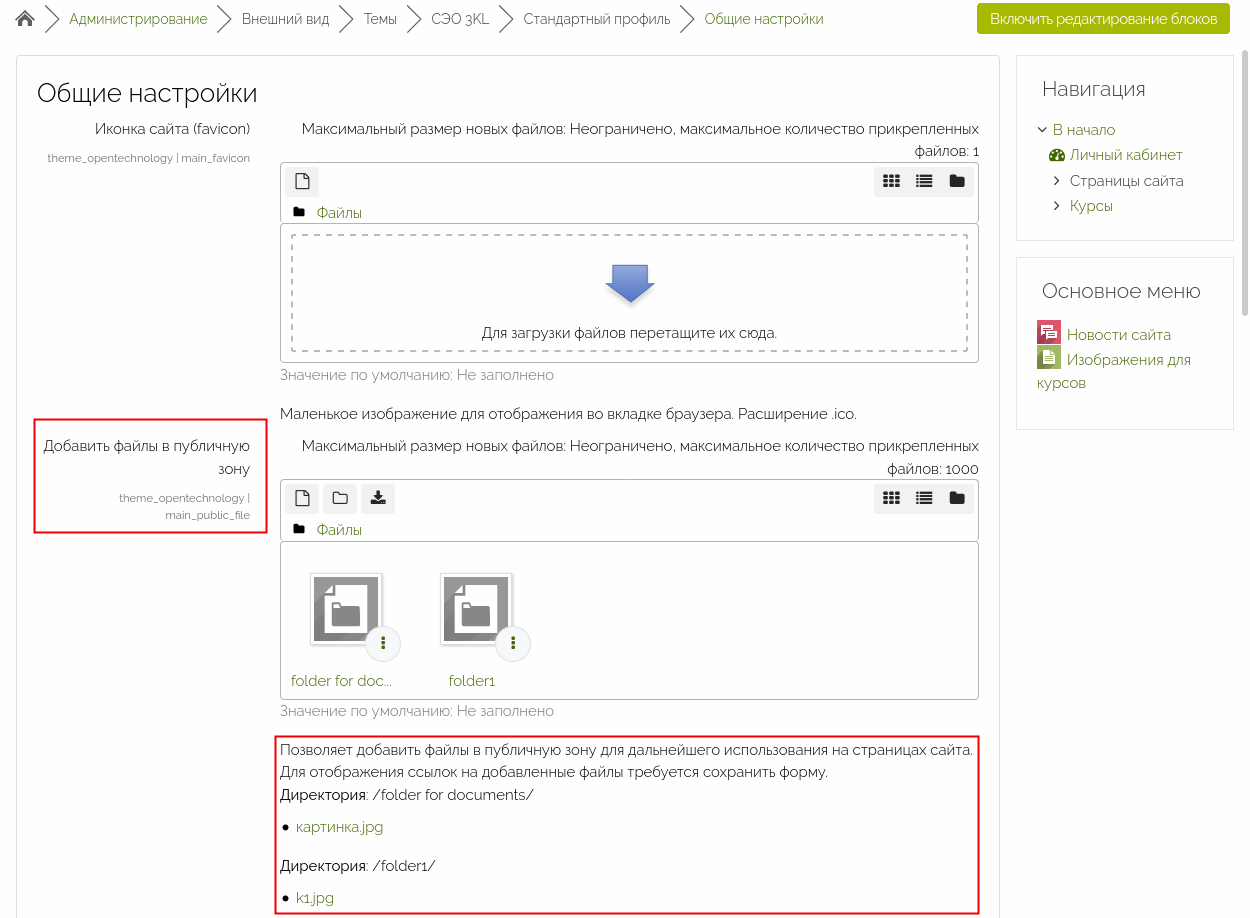Create a folder in the public zone file picker
The height and width of the screenshot is (918, 1250).
[x=340, y=498]
